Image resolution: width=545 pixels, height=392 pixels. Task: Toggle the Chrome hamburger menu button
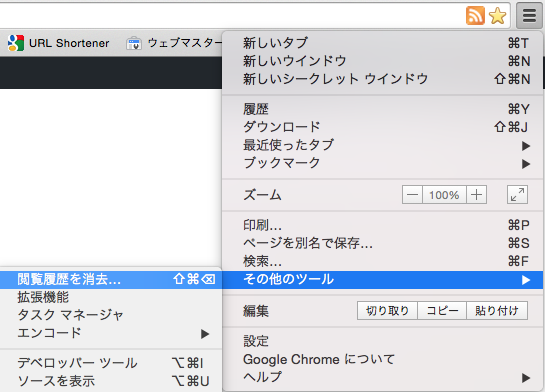[529, 16]
